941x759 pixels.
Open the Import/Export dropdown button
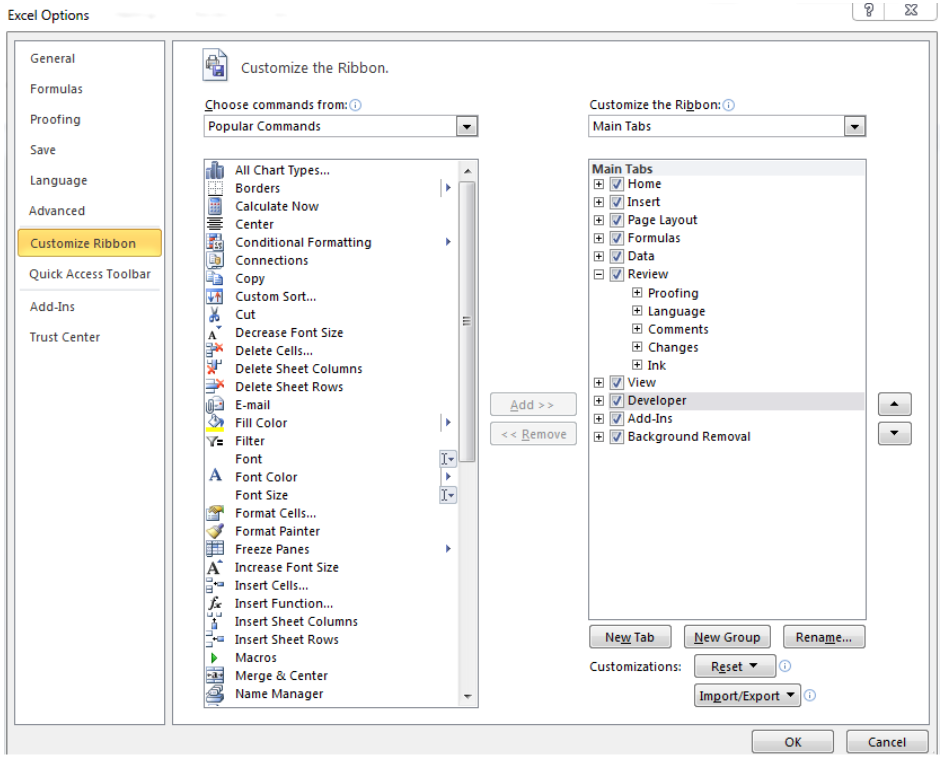click(x=747, y=695)
